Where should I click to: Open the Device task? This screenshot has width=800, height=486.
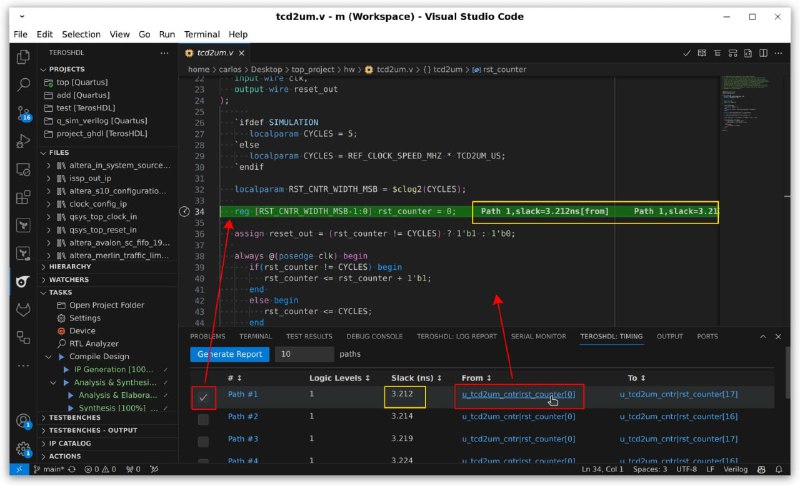(x=82, y=330)
